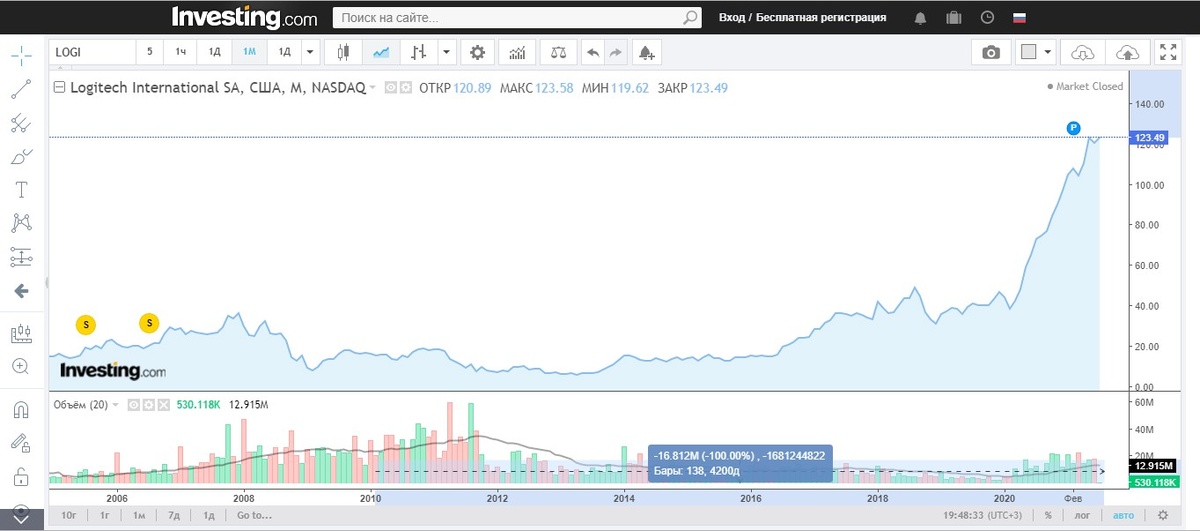Viewport: 1200px width, 531px height.
Task: Save chart layout to cloud
Action: pos(1126,52)
